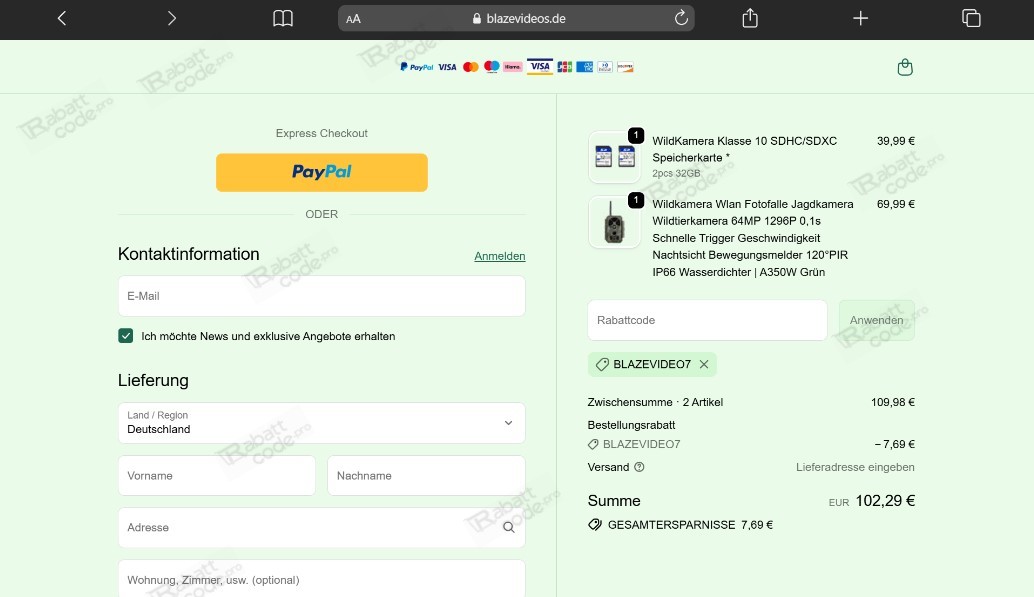The height and width of the screenshot is (597, 1034).
Task: Click the Versand help question mark icon
Action: tap(637, 467)
